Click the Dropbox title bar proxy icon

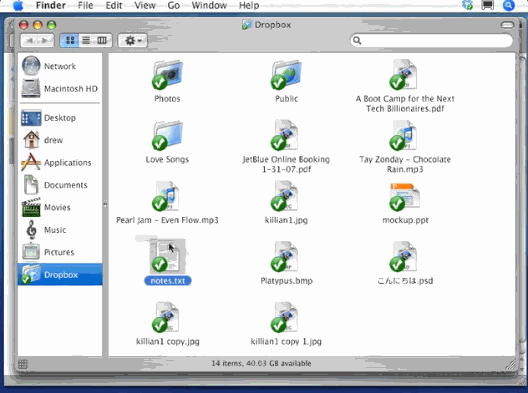247,25
